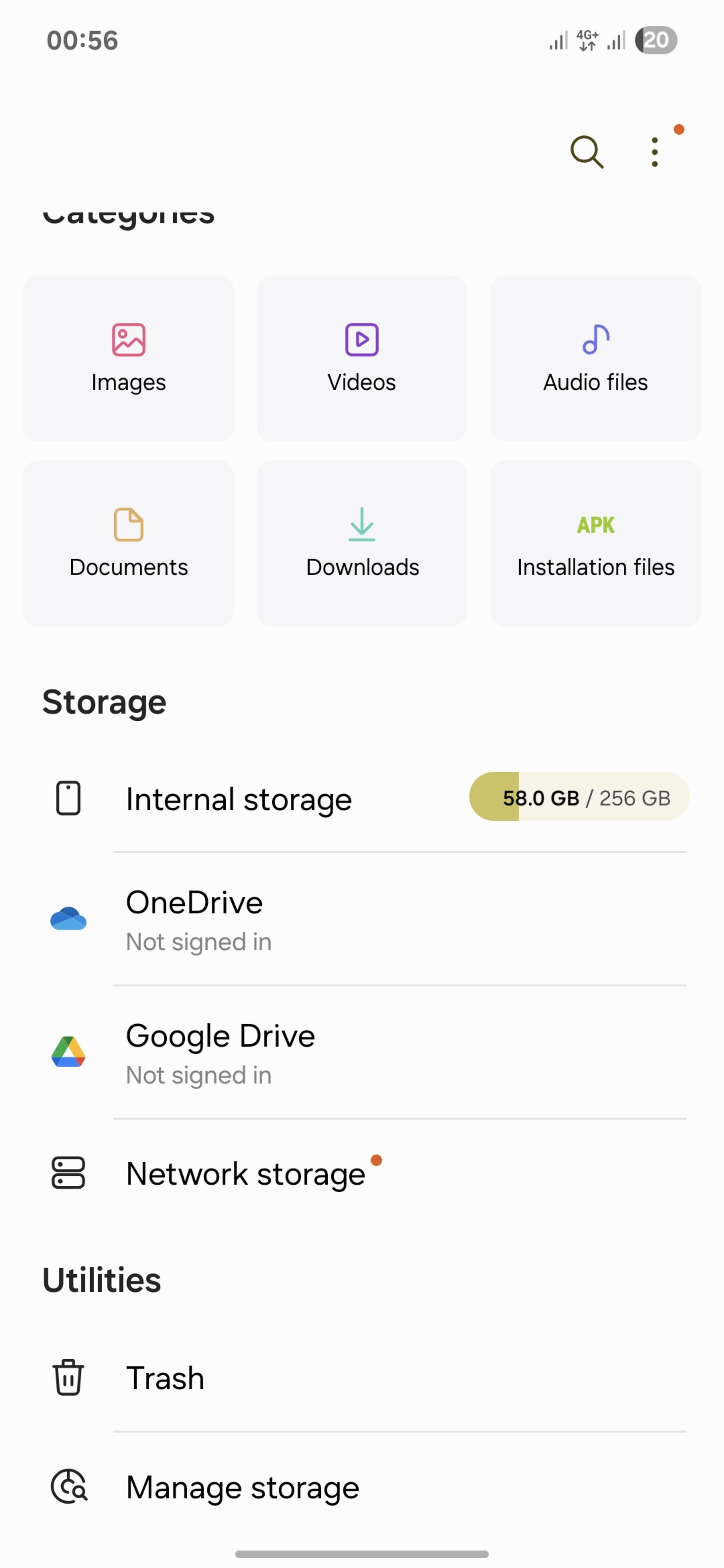Click the OneDrive cloud icon

[x=68, y=919]
